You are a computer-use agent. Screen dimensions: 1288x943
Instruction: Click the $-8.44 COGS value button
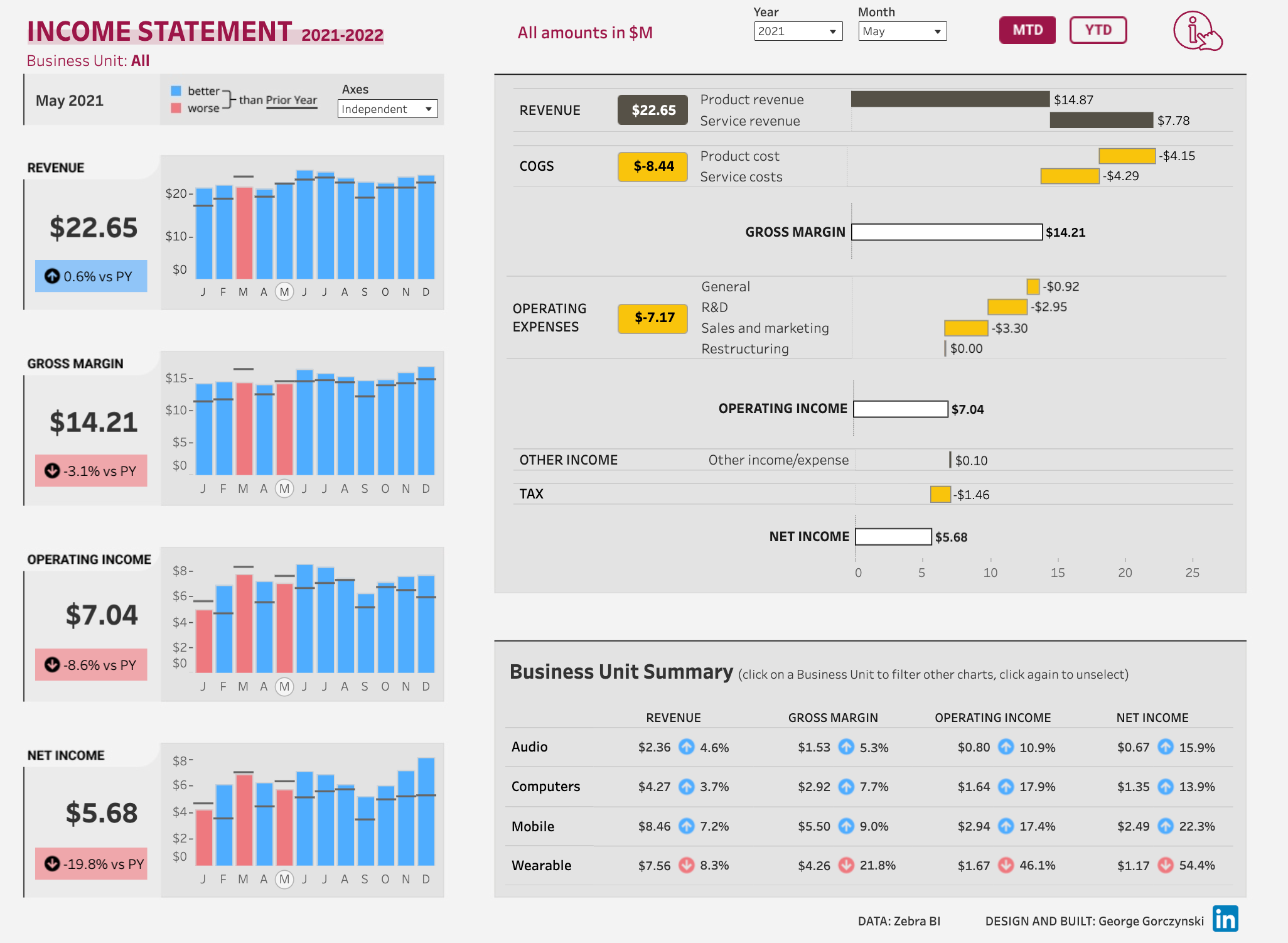pyautogui.click(x=653, y=166)
